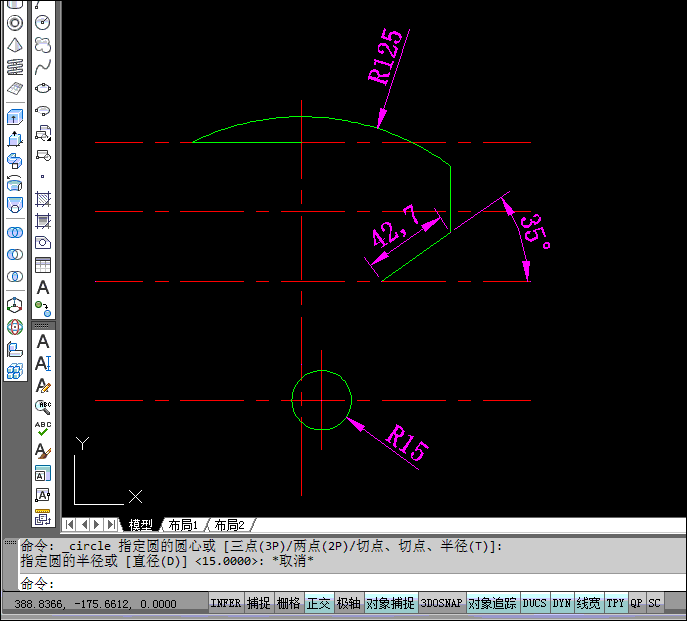Toggle 捕捉 snap mode

point(259,603)
